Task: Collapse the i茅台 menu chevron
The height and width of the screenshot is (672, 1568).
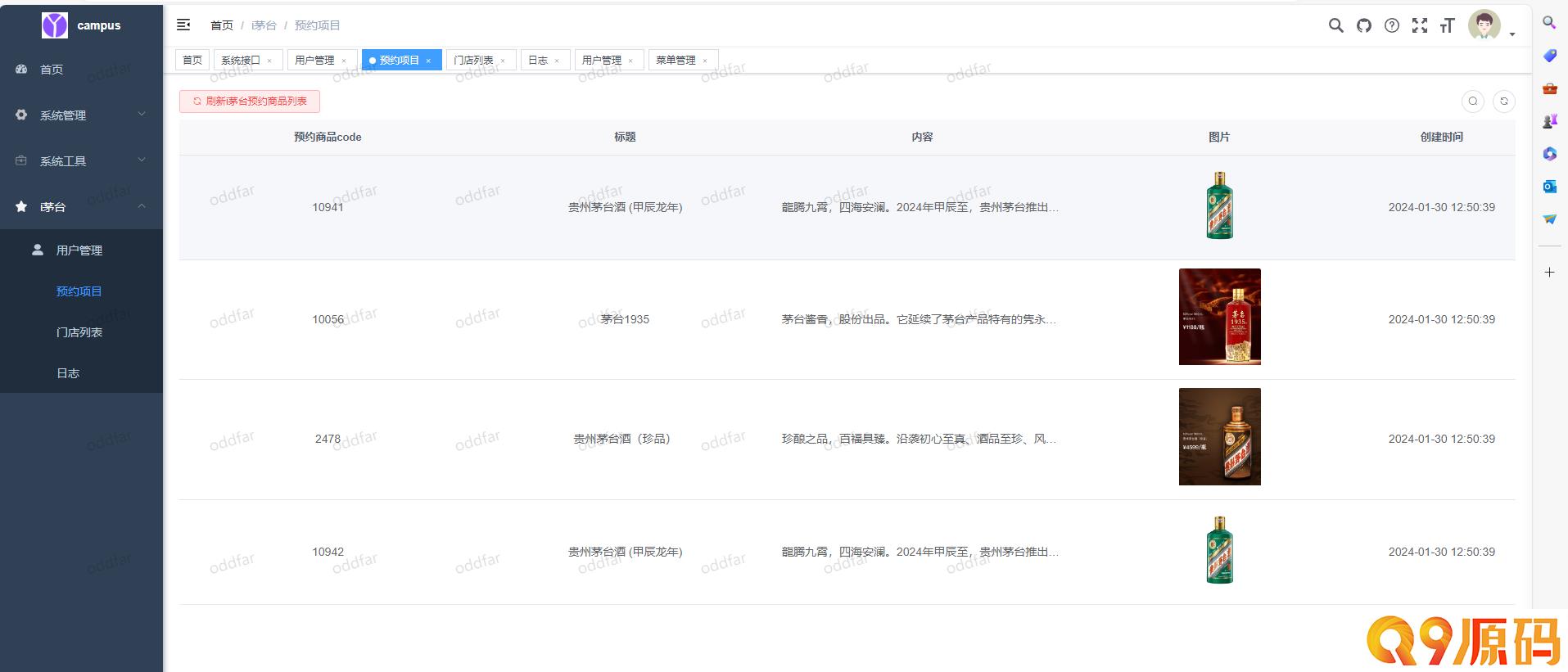Action: coord(142,206)
